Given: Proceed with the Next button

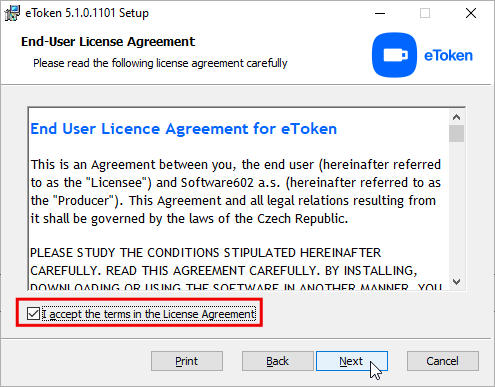Looking at the screenshot, I should tap(352, 361).
